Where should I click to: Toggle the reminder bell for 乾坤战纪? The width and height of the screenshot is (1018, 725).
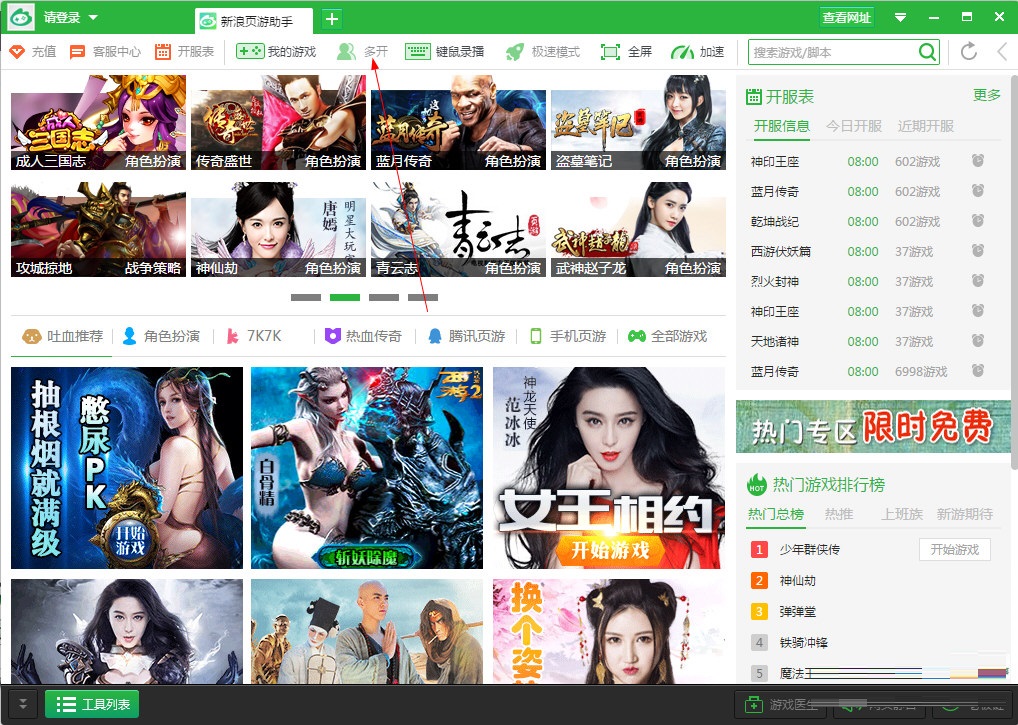(977, 221)
